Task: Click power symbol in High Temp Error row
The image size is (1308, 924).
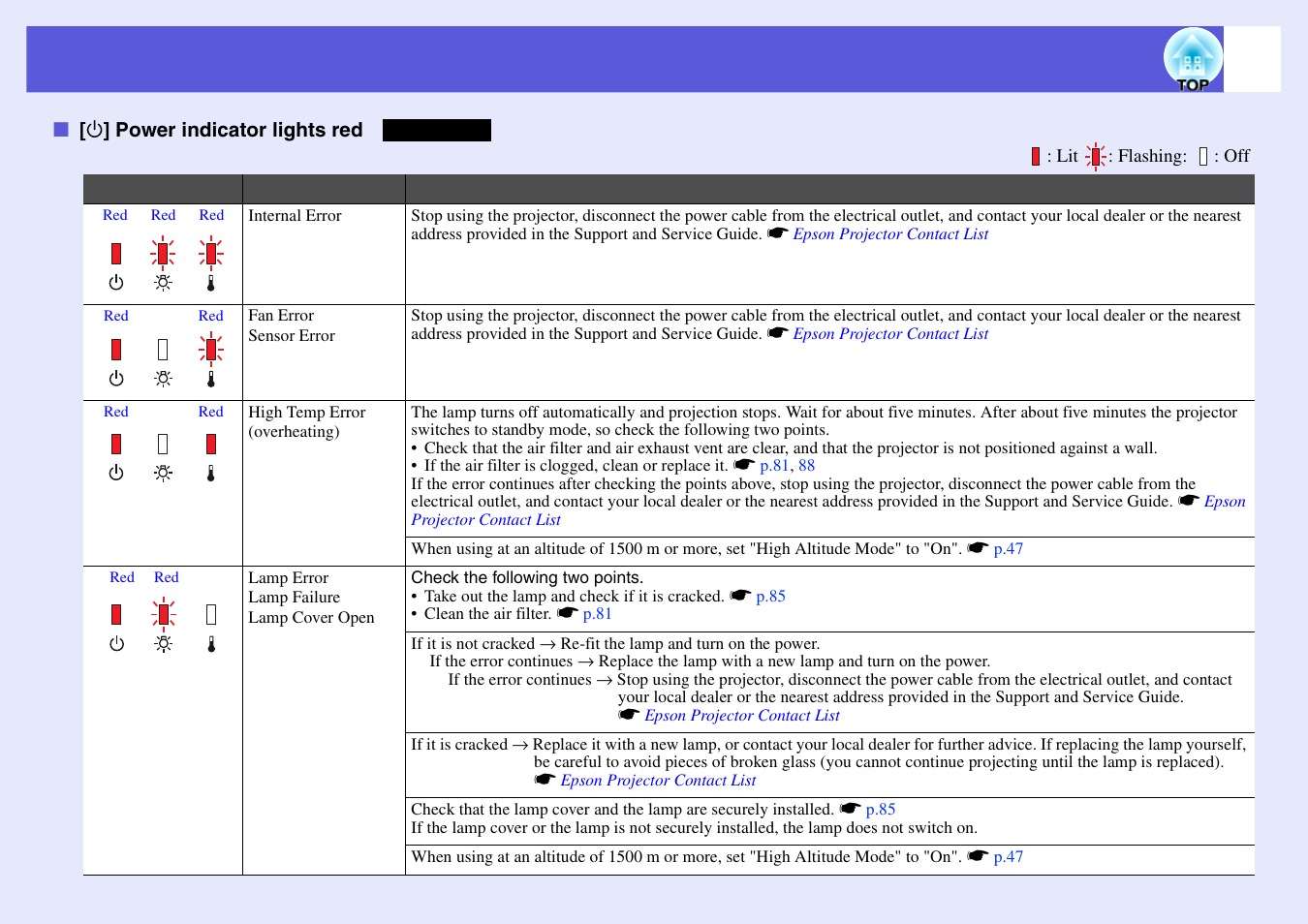Action: pyautogui.click(x=116, y=473)
